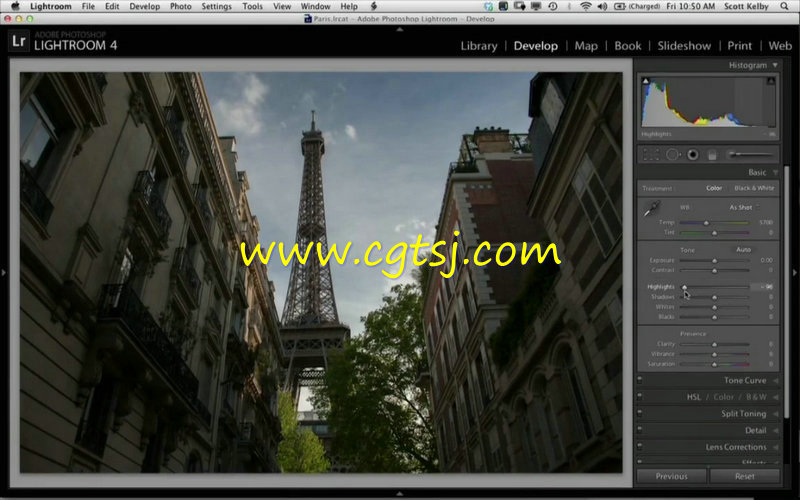
Task: Hide the top module picker arrow
Action: point(399,30)
